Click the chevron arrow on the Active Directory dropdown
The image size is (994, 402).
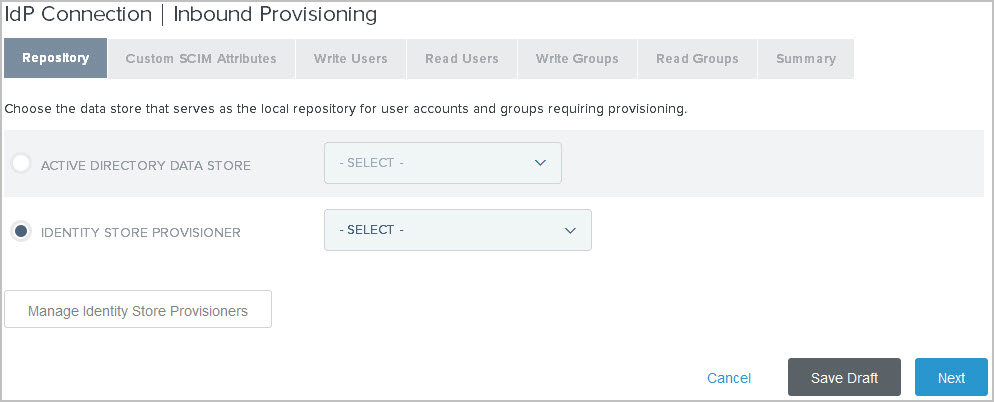(x=540, y=163)
